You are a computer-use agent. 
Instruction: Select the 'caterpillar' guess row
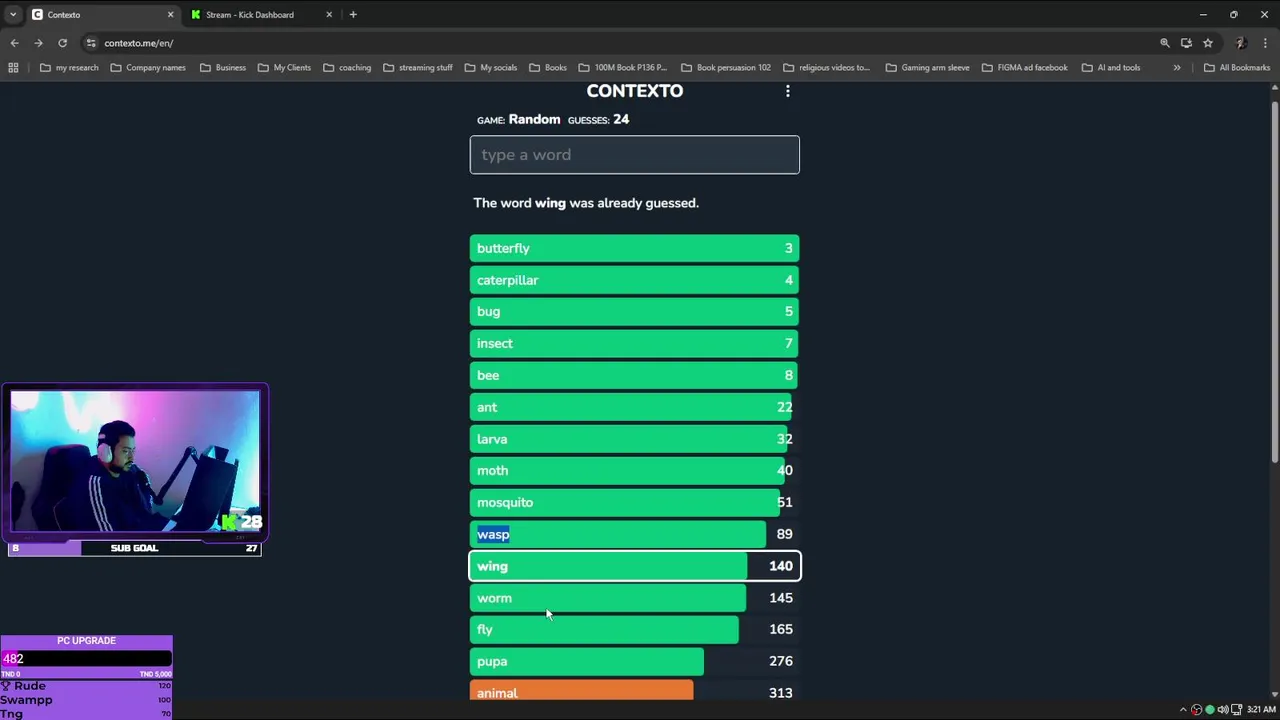coord(635,280)
